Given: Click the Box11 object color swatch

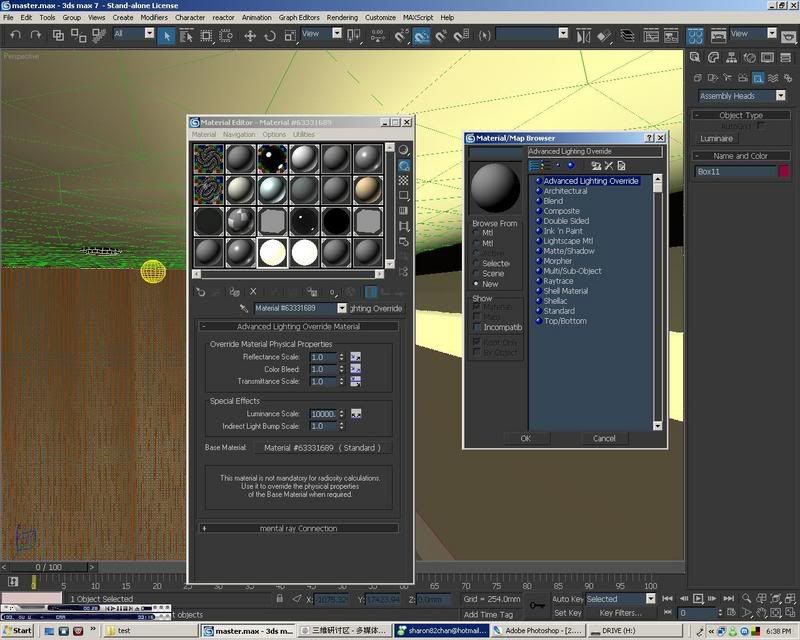Looking at the screenshot, I should pos(784,172).
